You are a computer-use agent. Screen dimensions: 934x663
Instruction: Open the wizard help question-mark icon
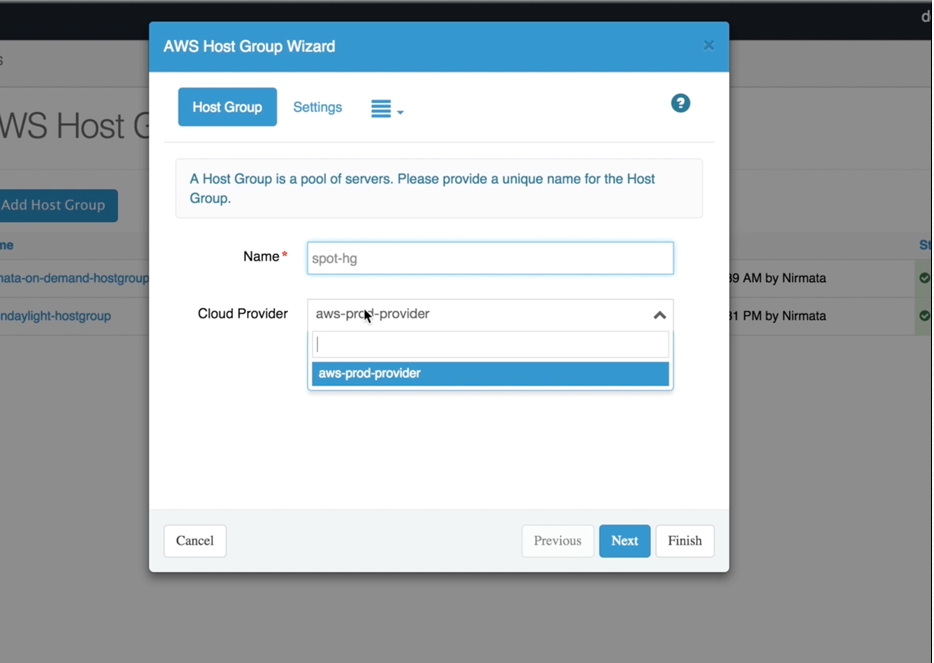point(680,103)
